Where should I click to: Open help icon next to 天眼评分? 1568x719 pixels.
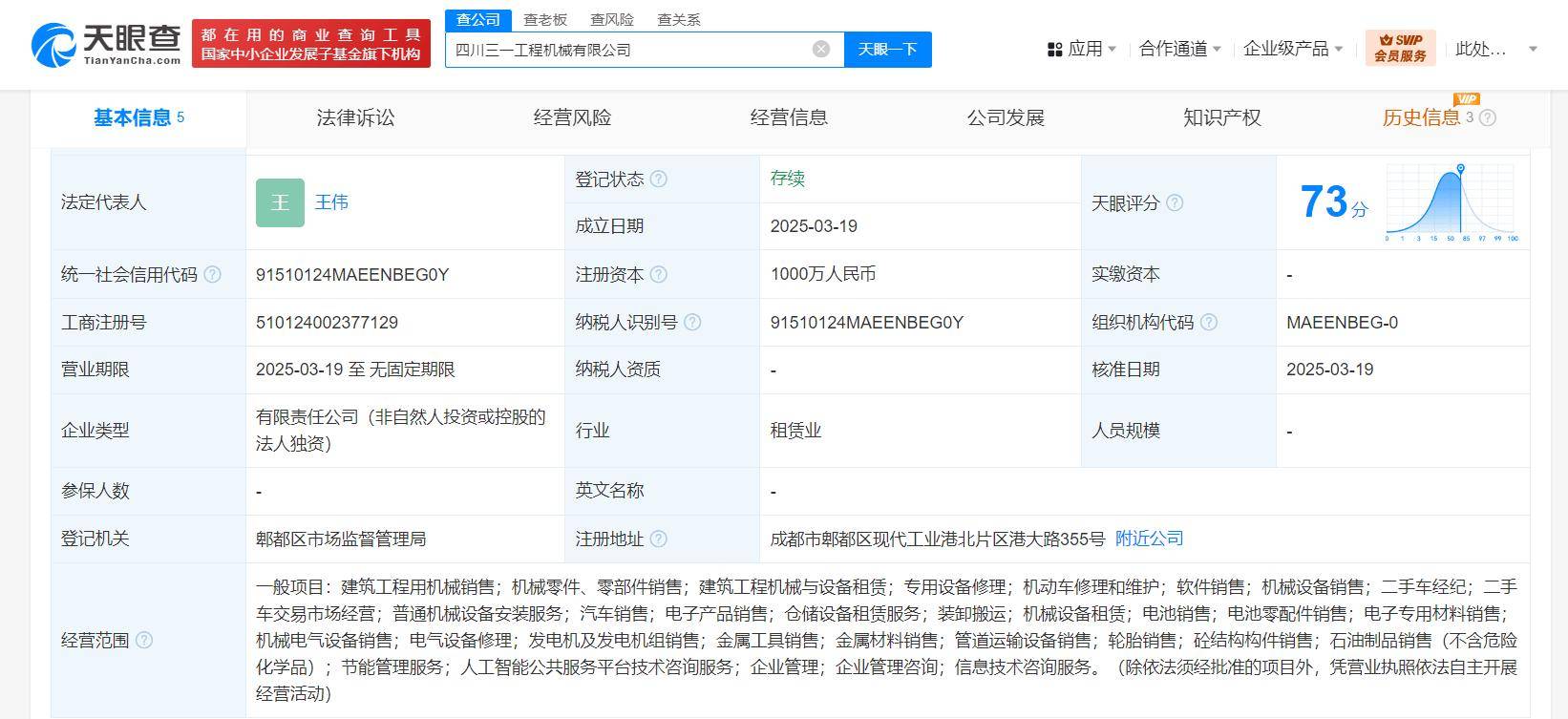(1175, 202)
